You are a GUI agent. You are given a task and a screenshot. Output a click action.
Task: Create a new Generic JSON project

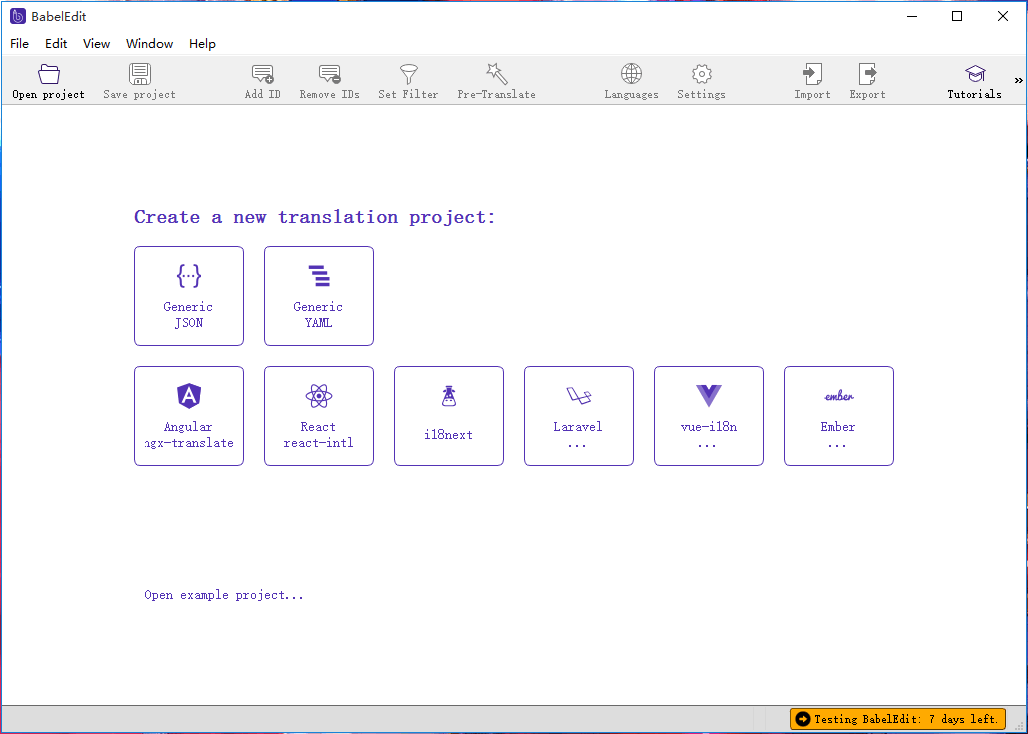[188, 296]
